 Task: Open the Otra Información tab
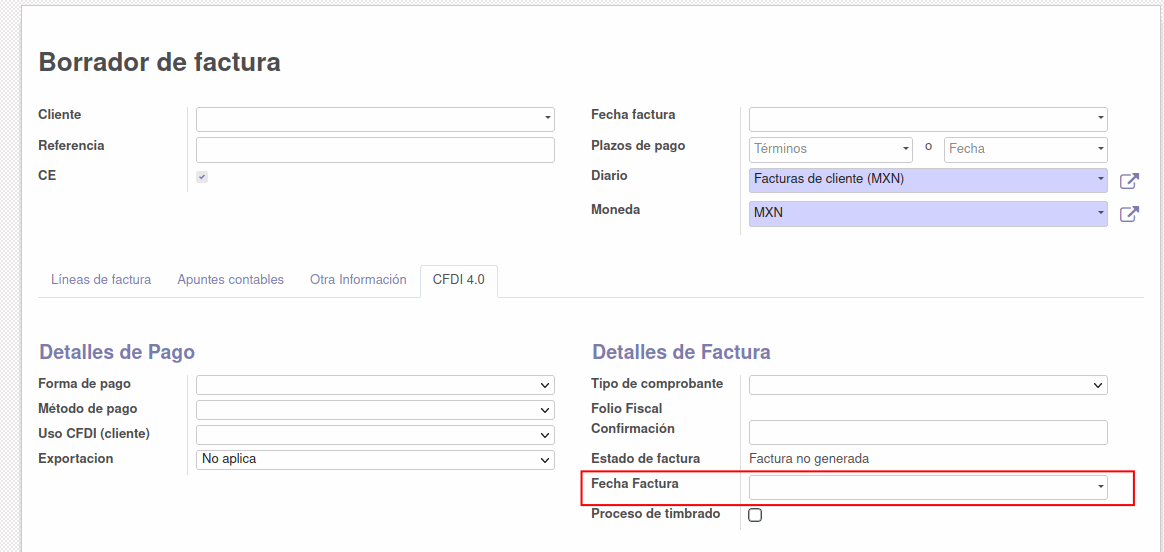pyautogui.click(x=358, y=280)
